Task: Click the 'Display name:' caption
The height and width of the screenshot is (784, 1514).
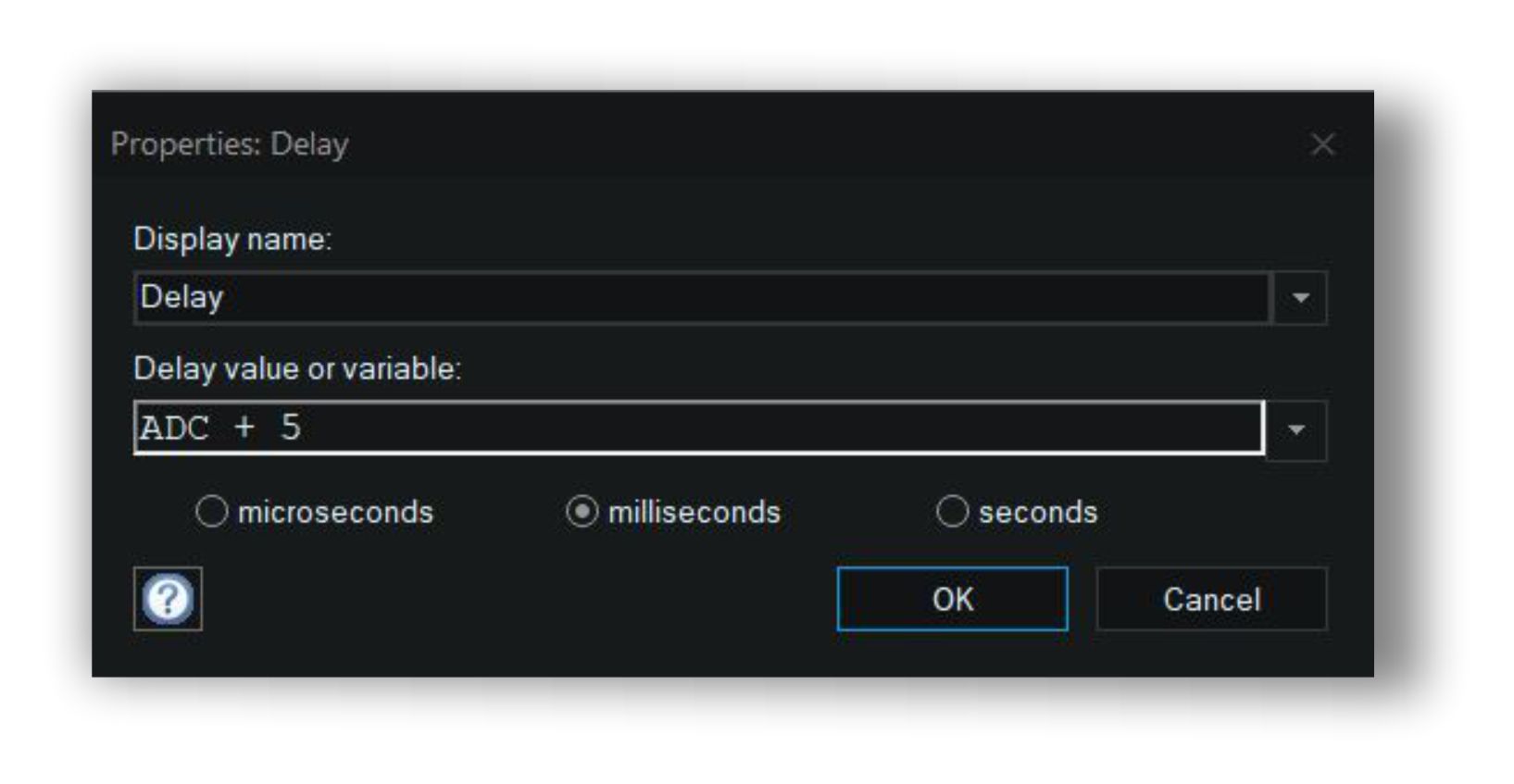Action: click(x=232, y=239)
